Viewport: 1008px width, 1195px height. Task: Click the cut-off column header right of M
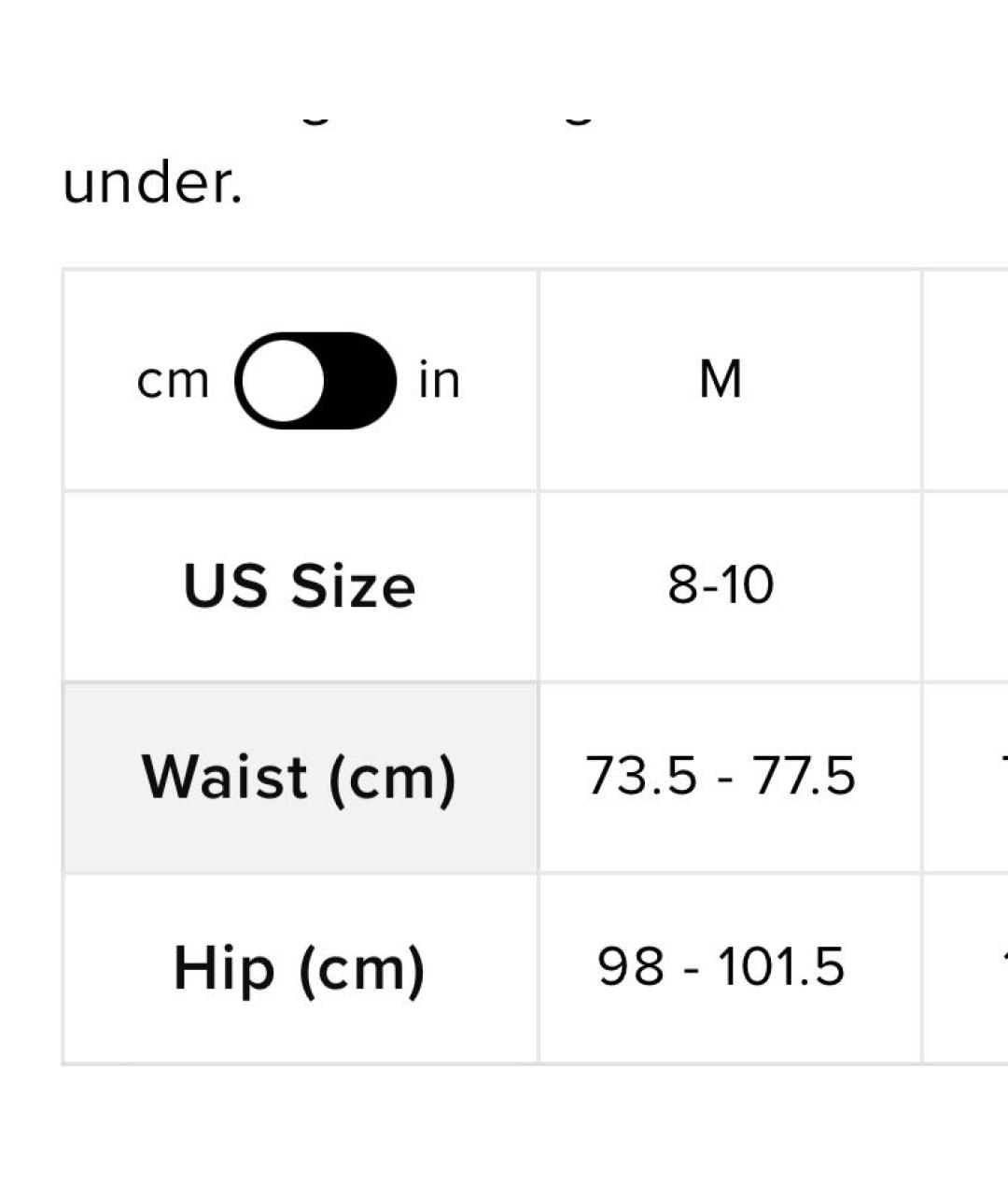[x=967, y=381]
